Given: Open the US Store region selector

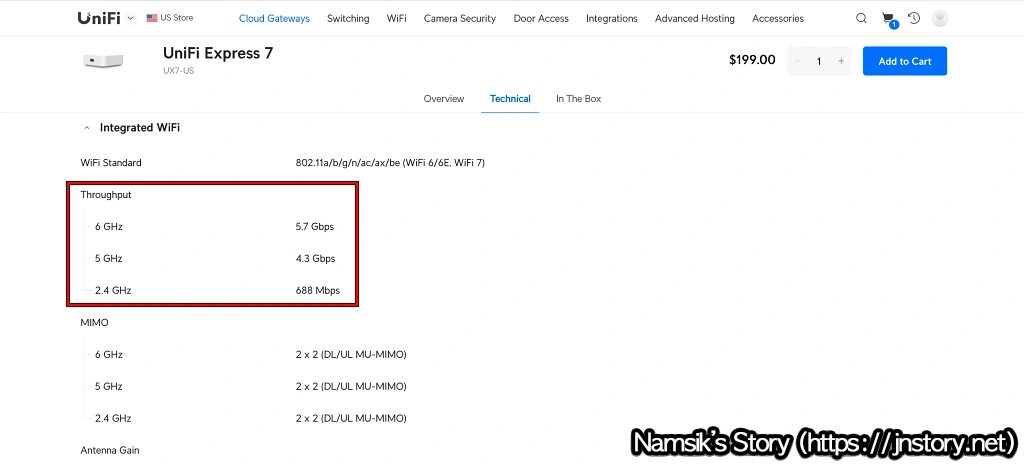Looking at the screenshot, I should tap(170, 18).
